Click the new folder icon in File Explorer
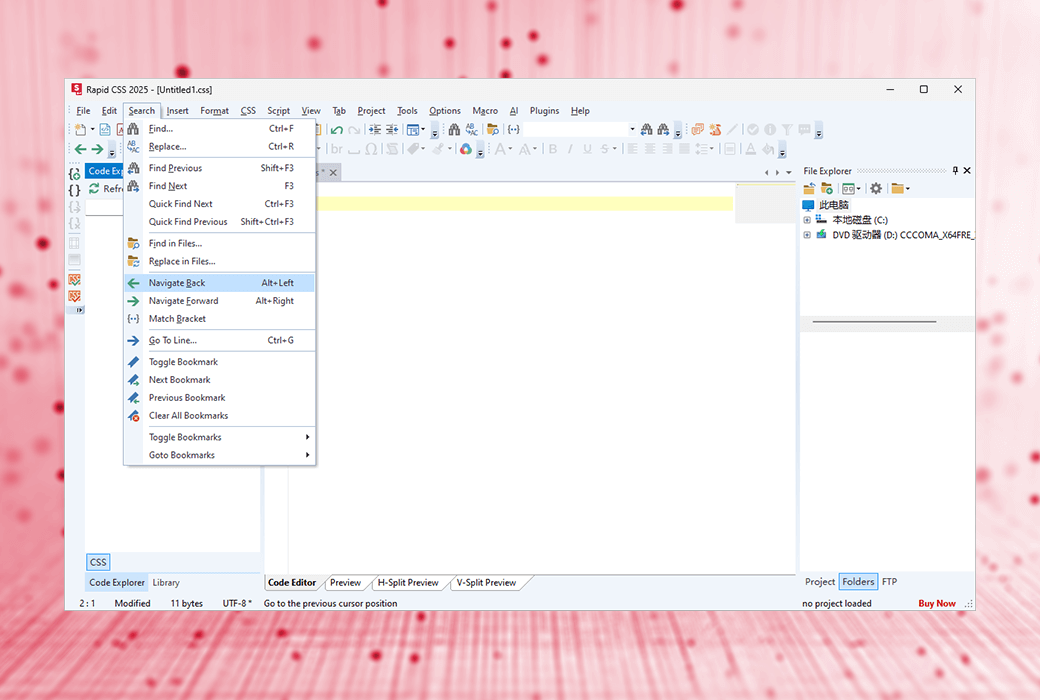 [x=826, y=188]
